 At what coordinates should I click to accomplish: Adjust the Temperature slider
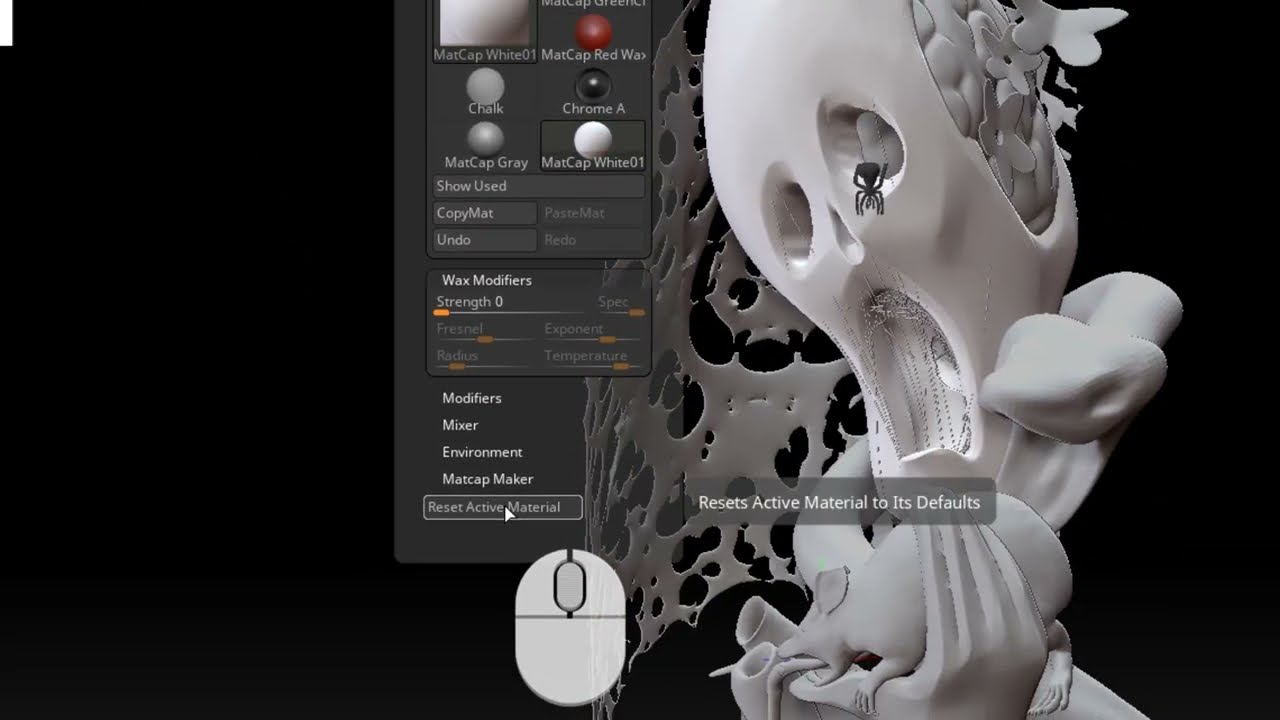tap(594, 358)
